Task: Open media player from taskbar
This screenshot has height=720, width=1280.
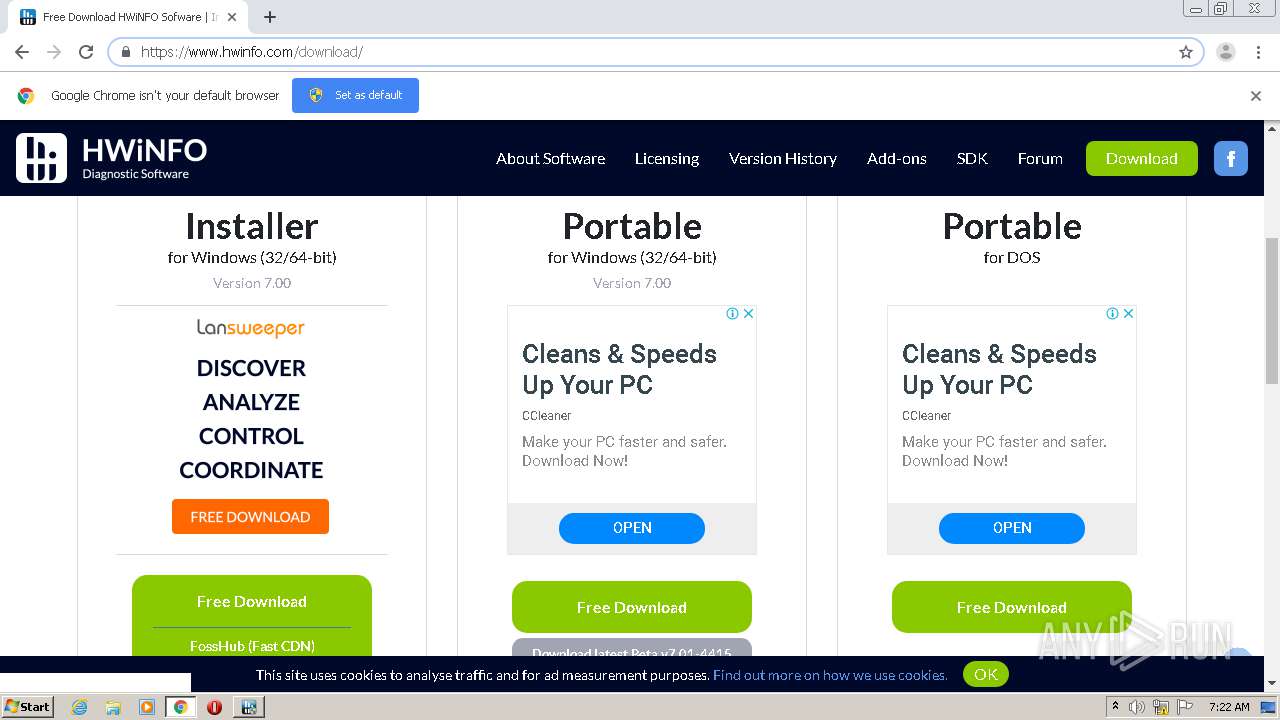Action: pos(147,707)
